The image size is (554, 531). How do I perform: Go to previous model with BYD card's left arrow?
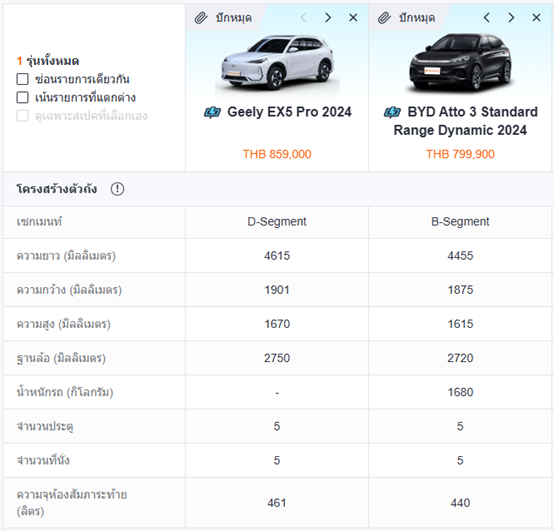pos(487,17)
